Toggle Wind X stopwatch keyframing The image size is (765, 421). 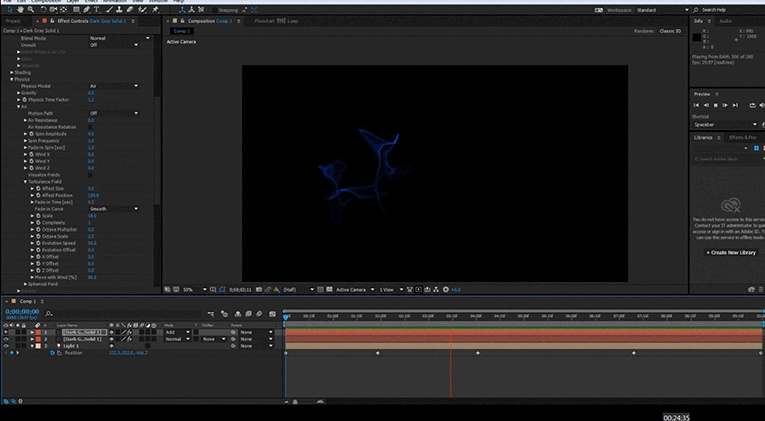[31, 154]
